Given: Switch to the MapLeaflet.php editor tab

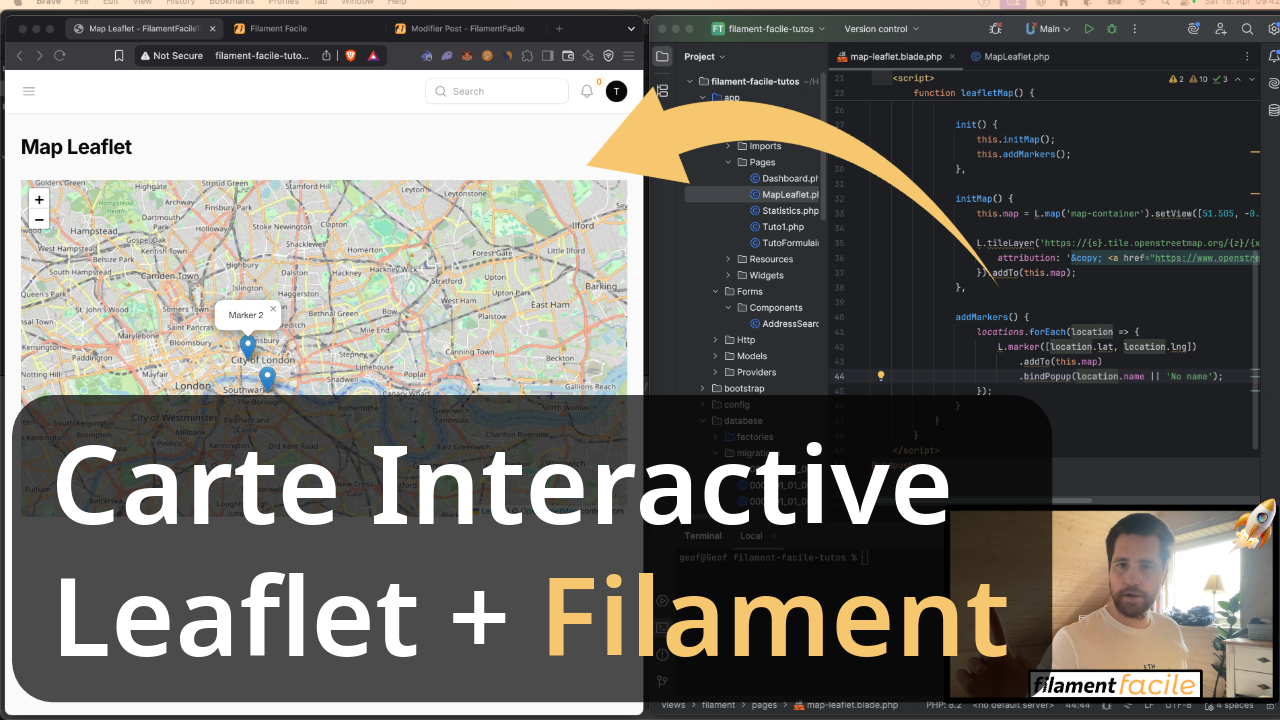Looking at the screenshot, I should [1015, 57].
